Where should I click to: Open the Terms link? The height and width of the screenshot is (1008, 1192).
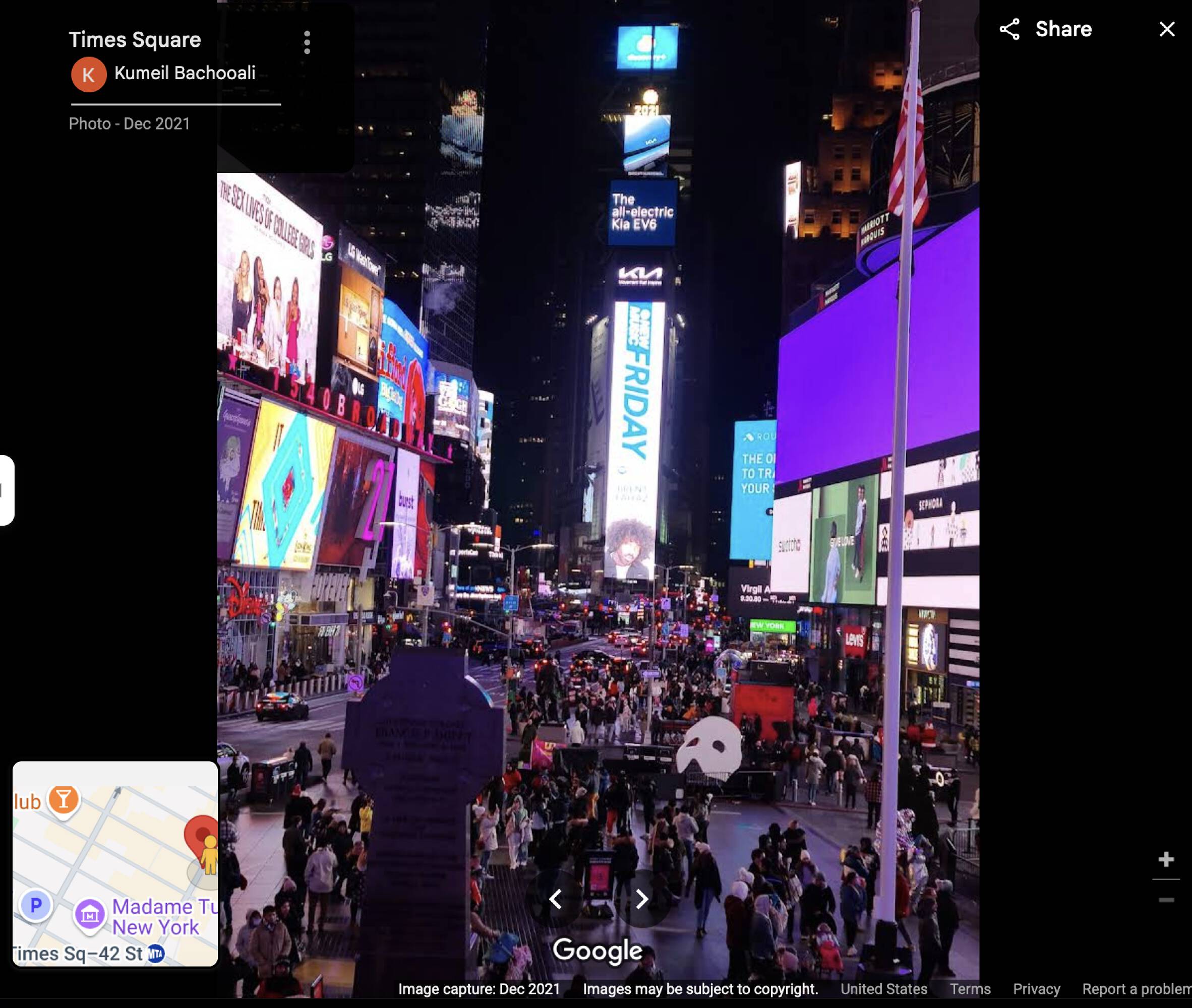970,989
